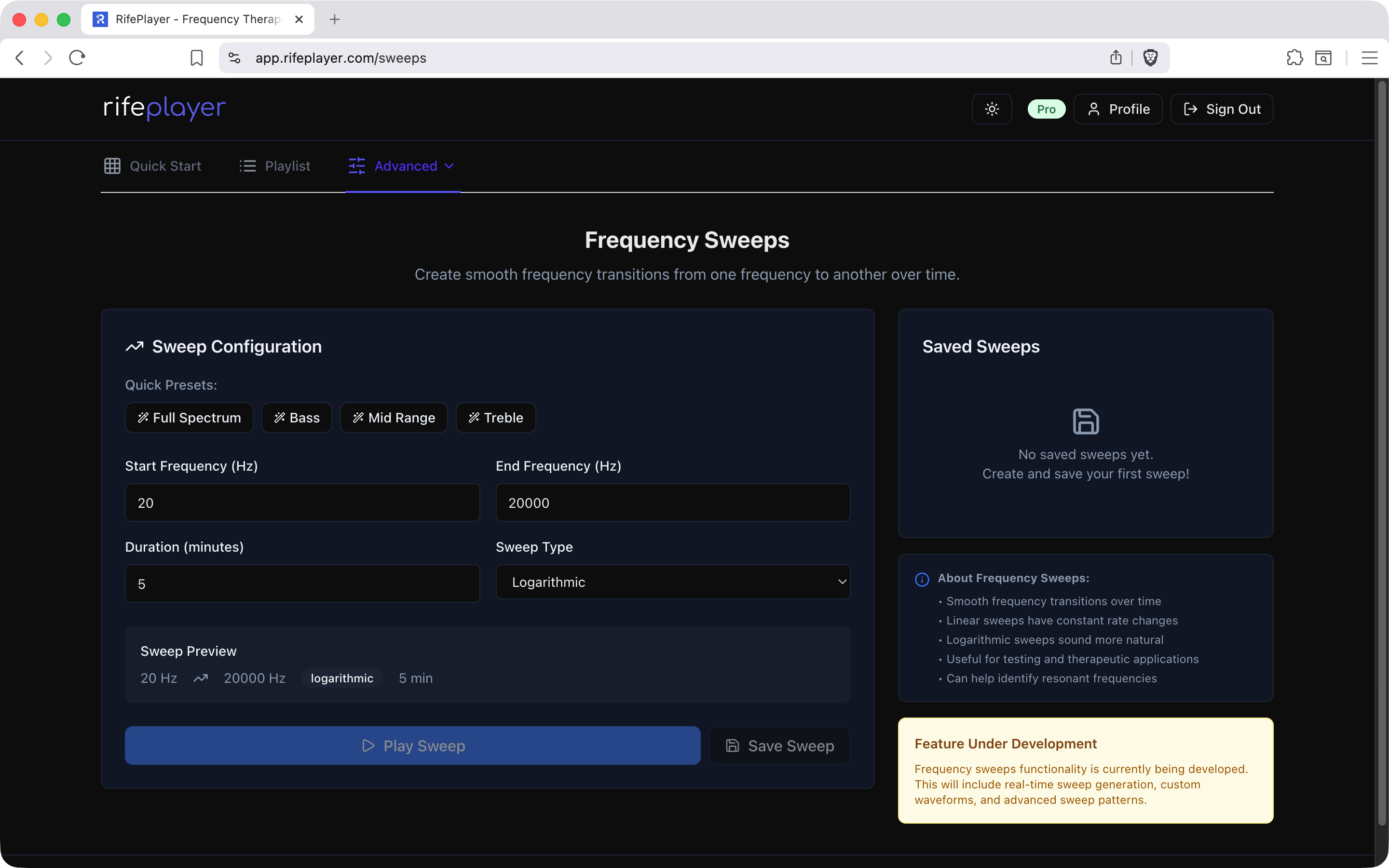Toggle the light/dark theme sun icon
This screenshot has height=868, width=1389.
[x=992, y=109]
